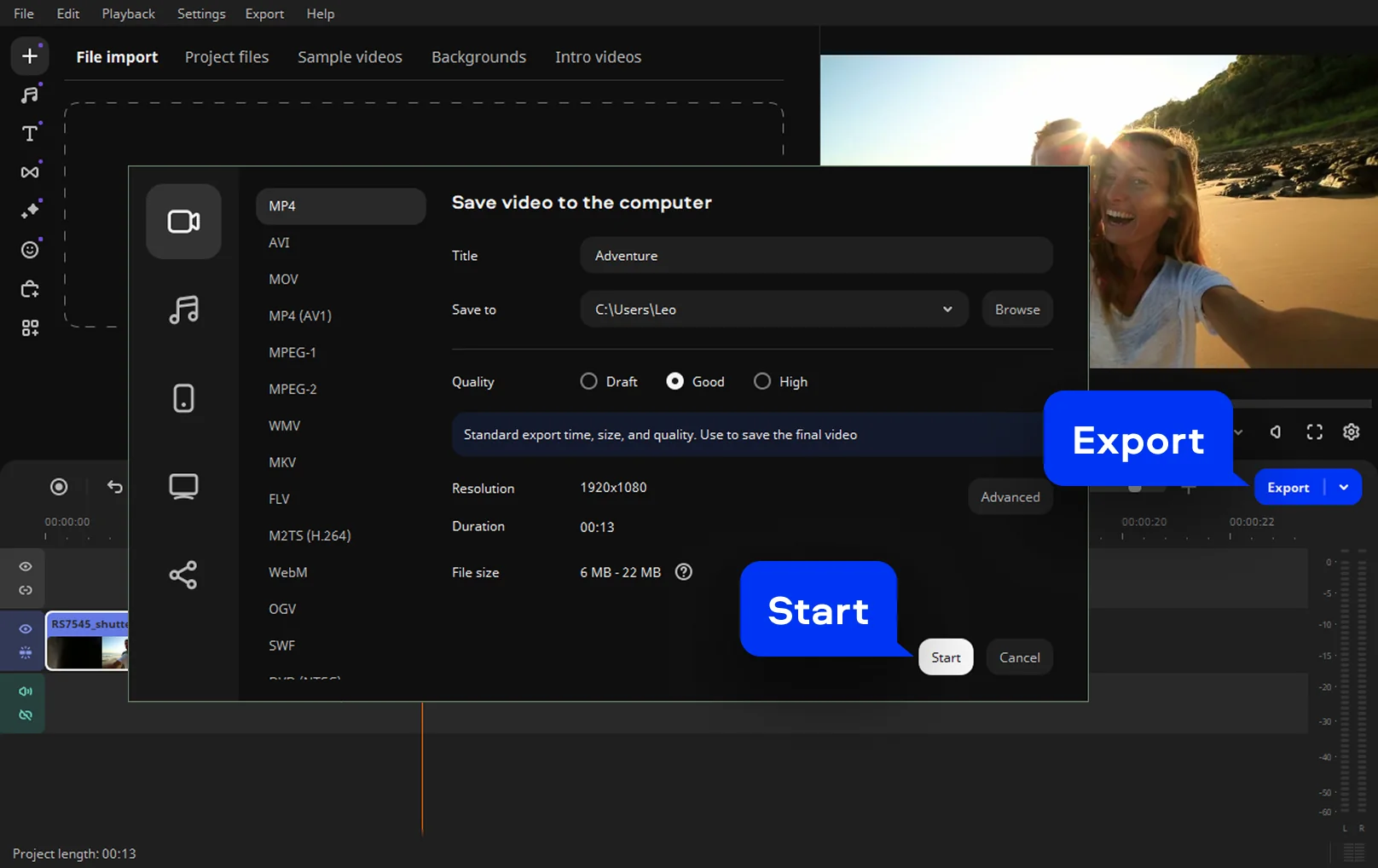Choose the mobile devices export category
The height and width of the screenshot is (868, 1378).
pos(183,398)
